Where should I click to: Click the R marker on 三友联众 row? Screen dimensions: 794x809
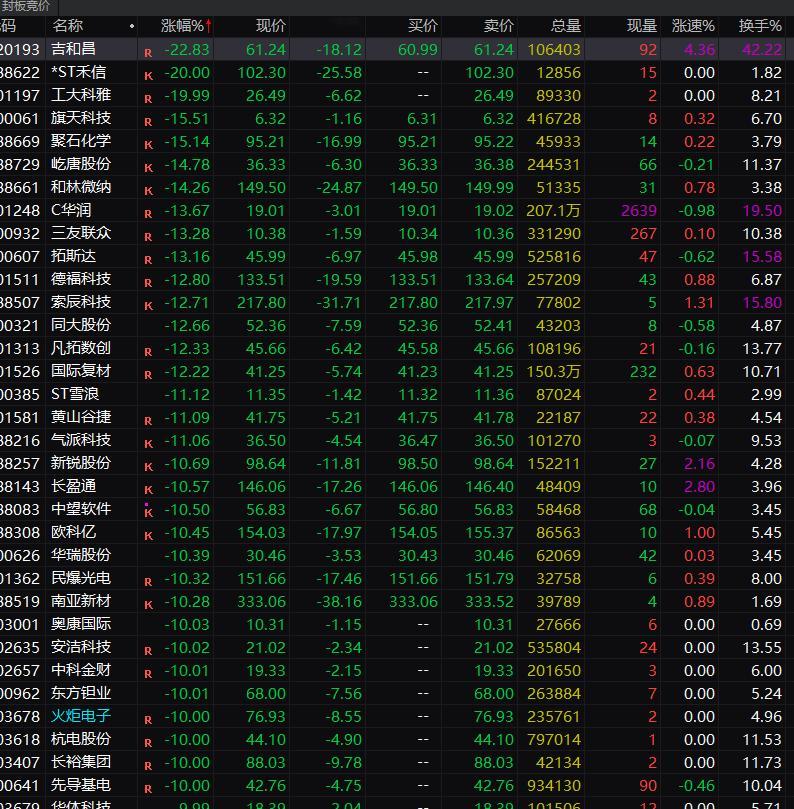click(x=148, y=237)
